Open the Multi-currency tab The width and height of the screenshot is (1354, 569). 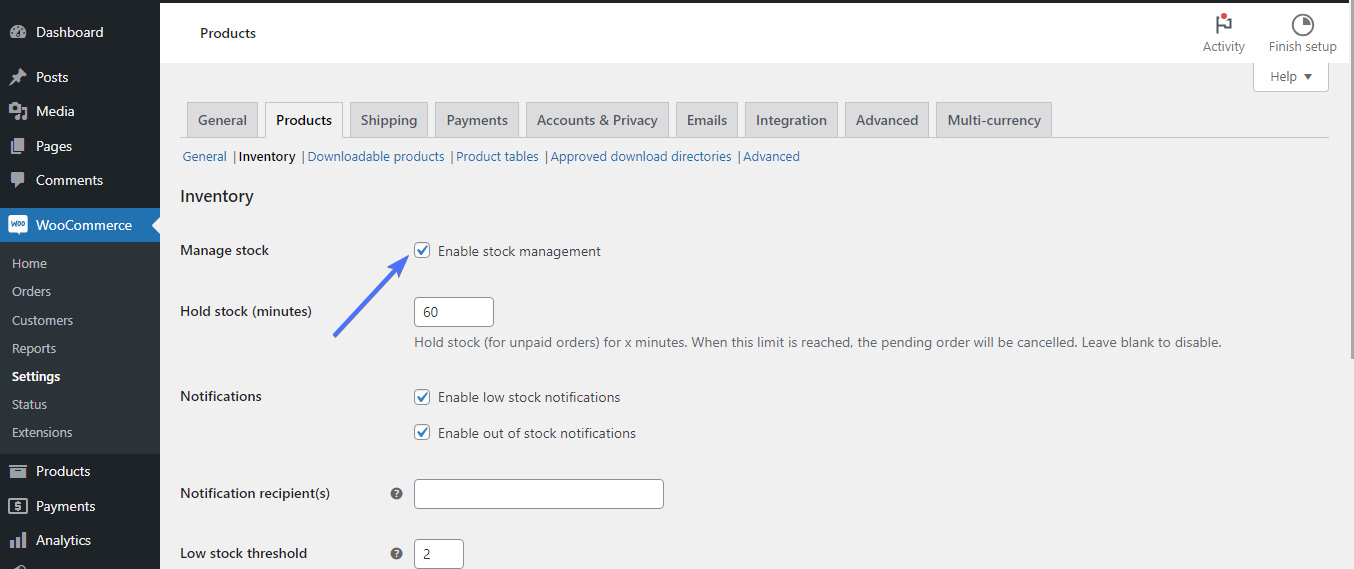click(x=993, y=120)
